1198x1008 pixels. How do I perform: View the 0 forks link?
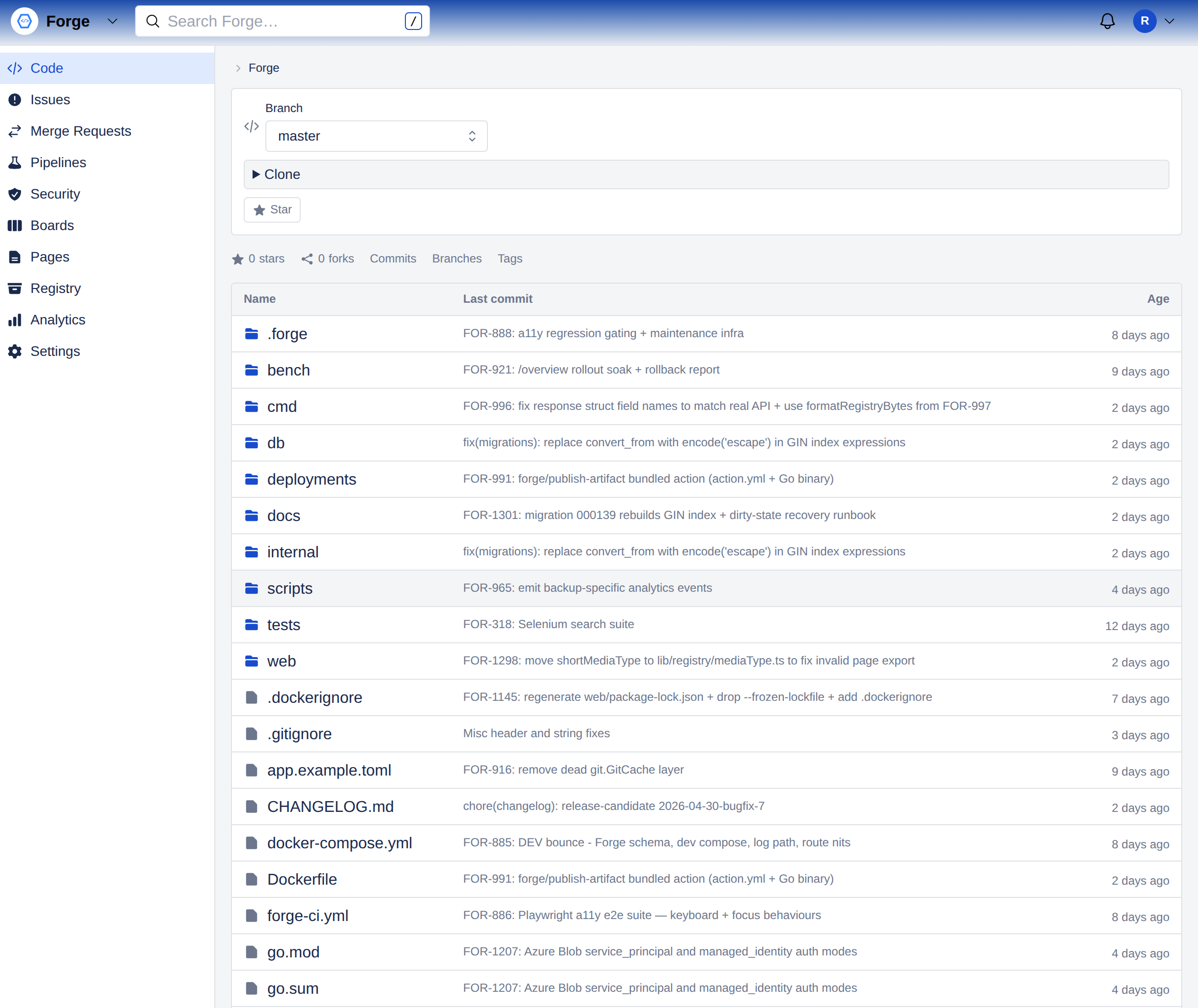point(327,259)
